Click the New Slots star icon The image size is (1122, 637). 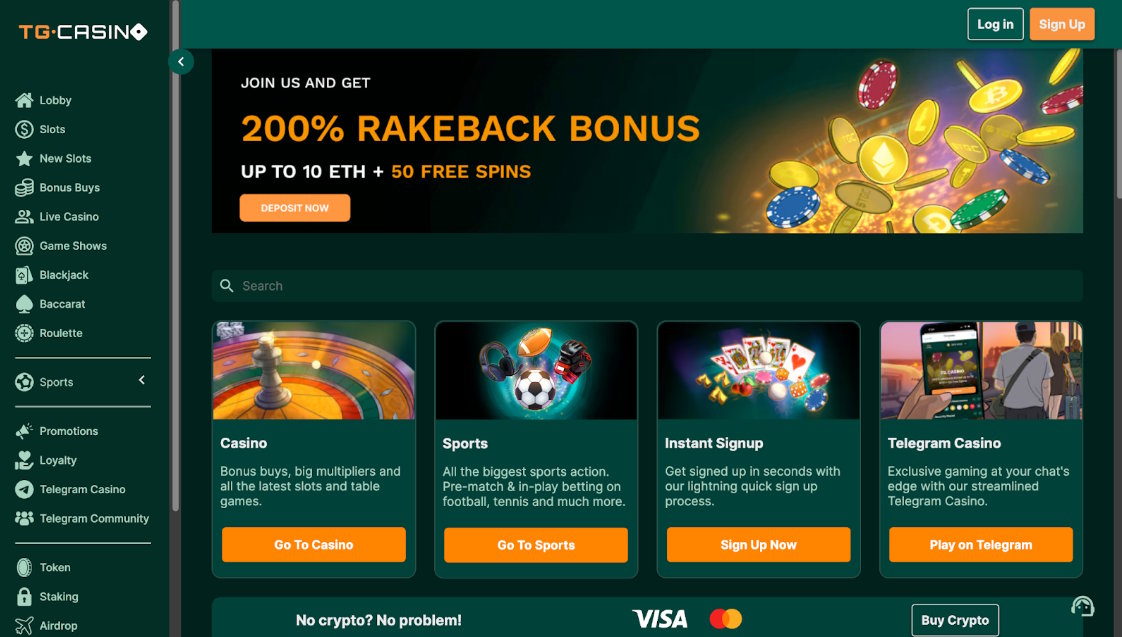(x=24, y=158)
